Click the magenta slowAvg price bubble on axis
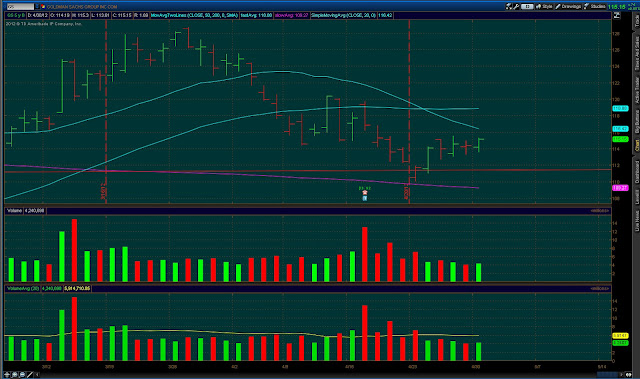Screen dimensions: 640x379 [x=620, y=188]
